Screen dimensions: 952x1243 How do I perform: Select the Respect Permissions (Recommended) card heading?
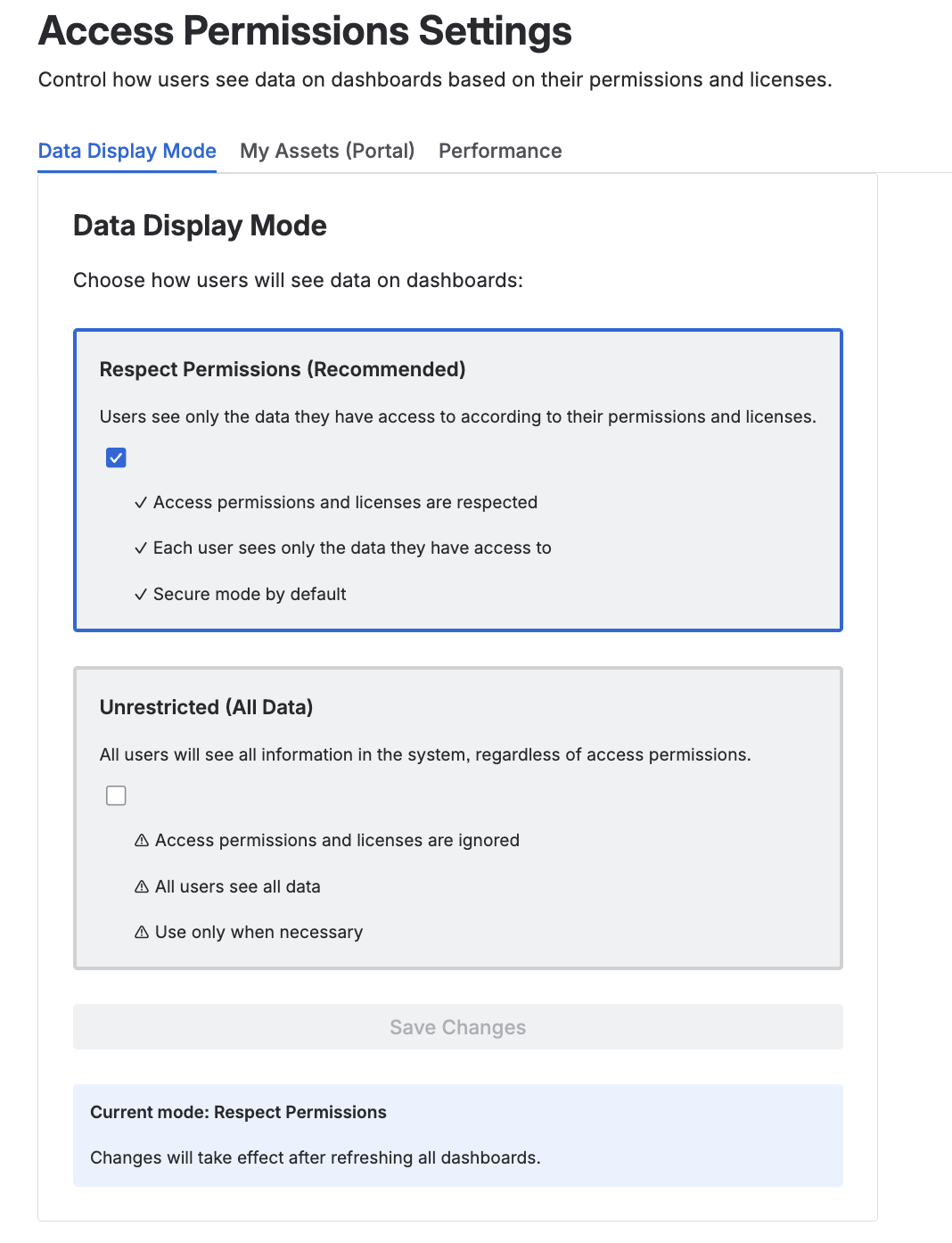point(283,369)
